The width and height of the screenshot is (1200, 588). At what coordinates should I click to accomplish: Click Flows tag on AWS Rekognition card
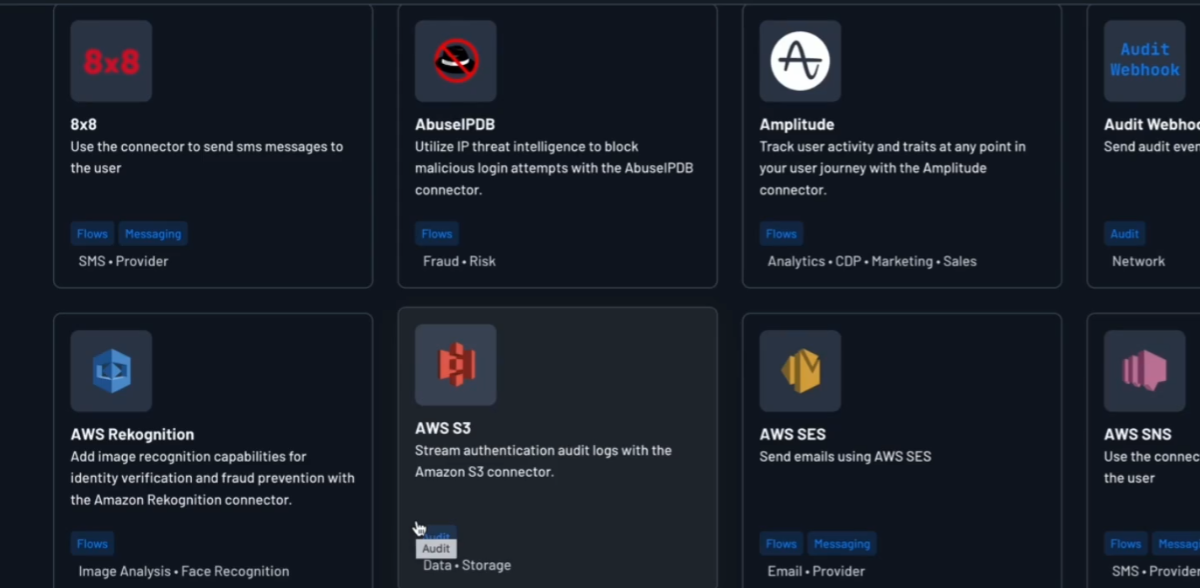pos(92,544)
